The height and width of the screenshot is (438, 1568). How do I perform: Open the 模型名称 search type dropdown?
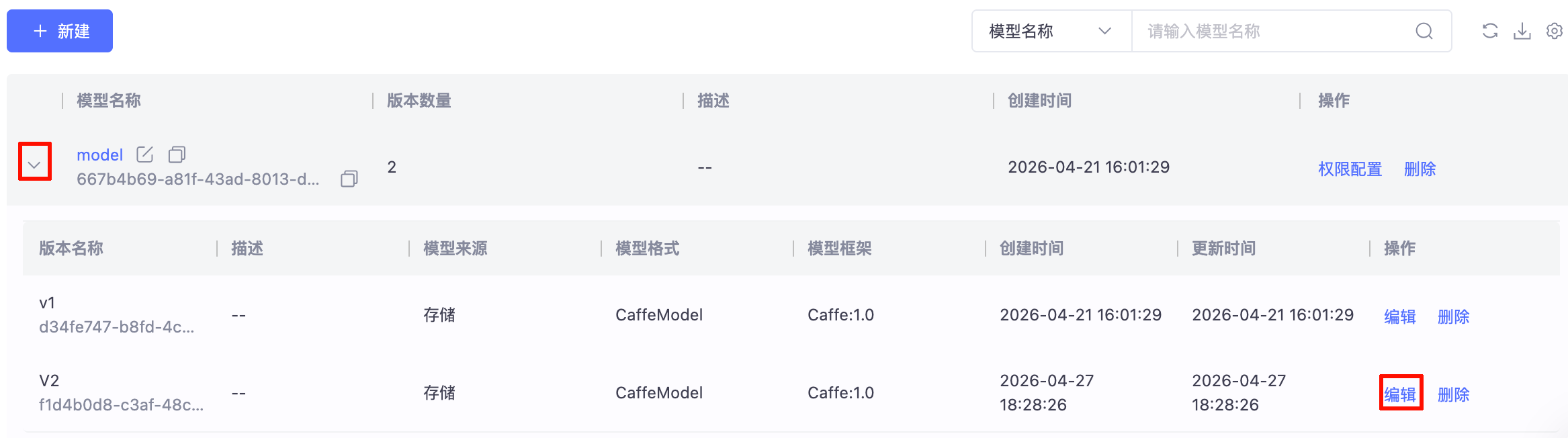click(x=1051, y=31)
